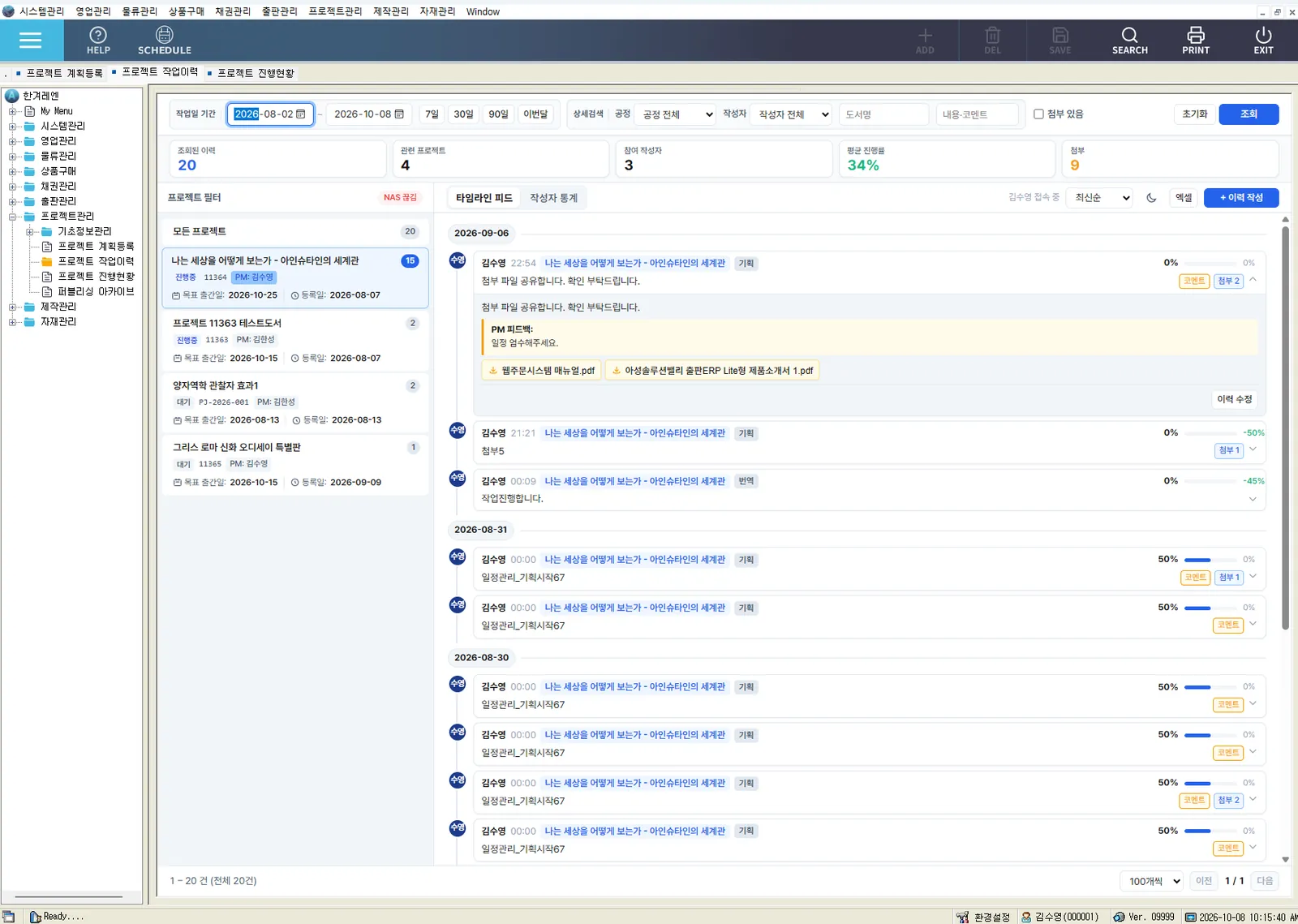Open the 최신순 sort dropdown
This screenshot has height=924, width=1298.
coord(1101,198)
